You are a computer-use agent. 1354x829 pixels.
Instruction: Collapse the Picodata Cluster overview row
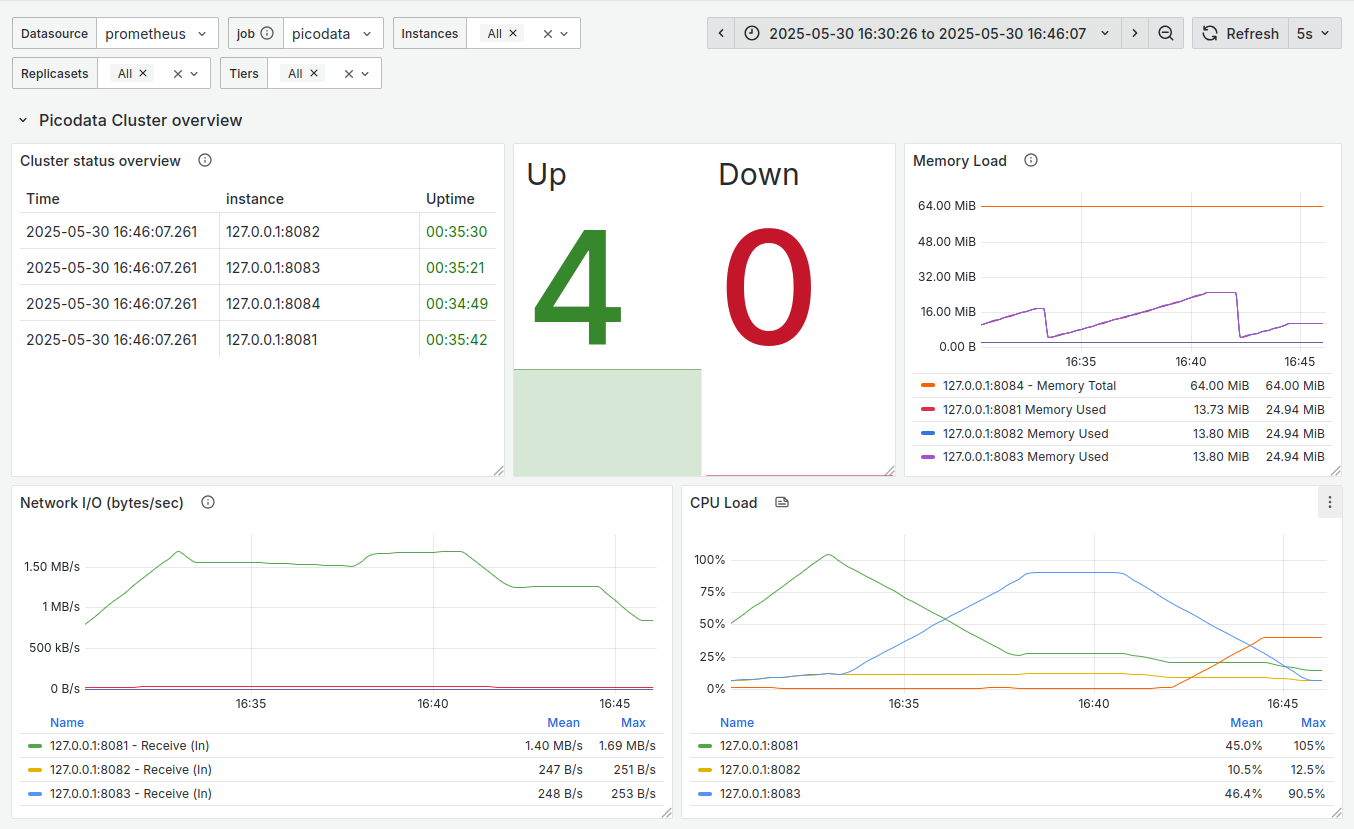[x=23, y=120]
